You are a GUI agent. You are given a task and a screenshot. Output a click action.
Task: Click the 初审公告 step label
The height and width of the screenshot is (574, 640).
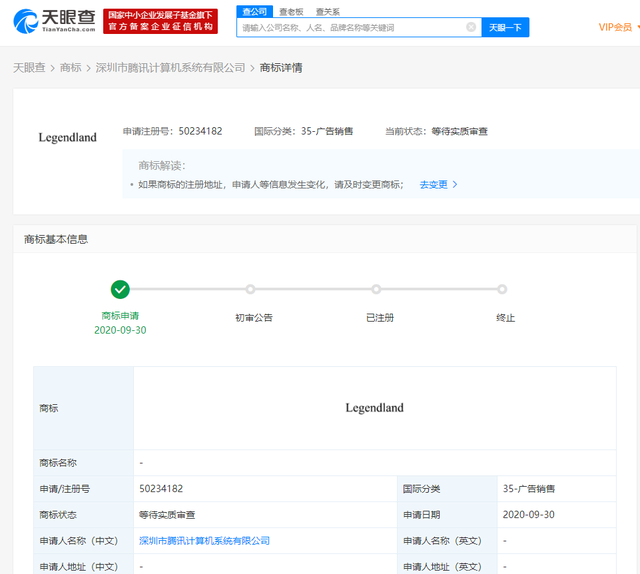point(254,318)
